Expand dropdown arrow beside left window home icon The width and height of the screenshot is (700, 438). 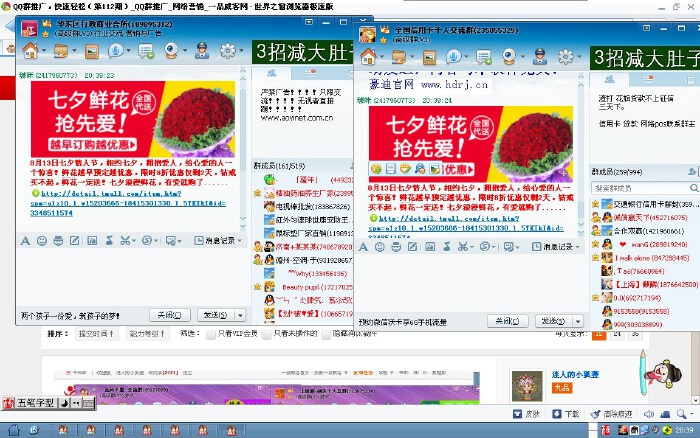44,51
